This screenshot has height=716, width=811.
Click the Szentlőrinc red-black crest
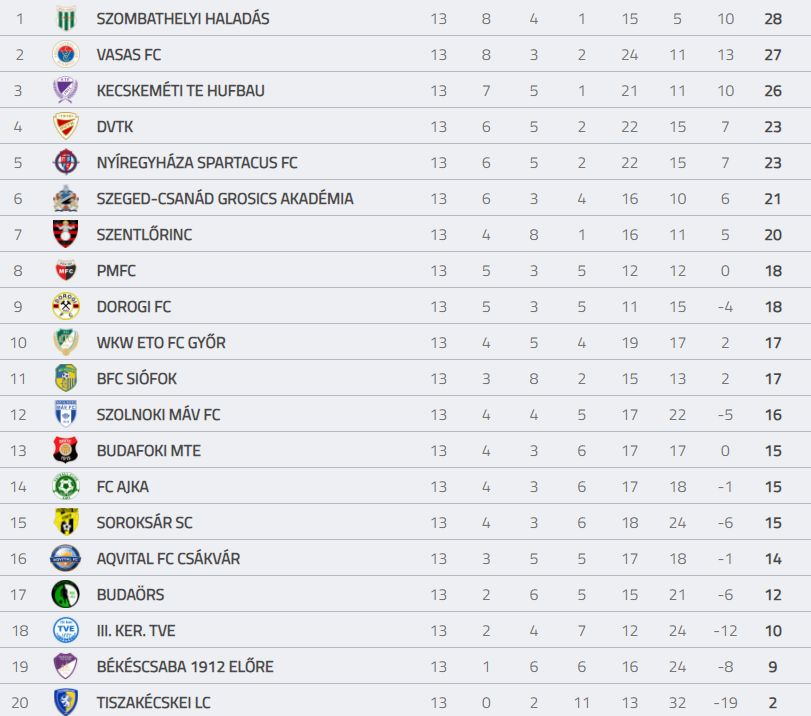point(66,234)
